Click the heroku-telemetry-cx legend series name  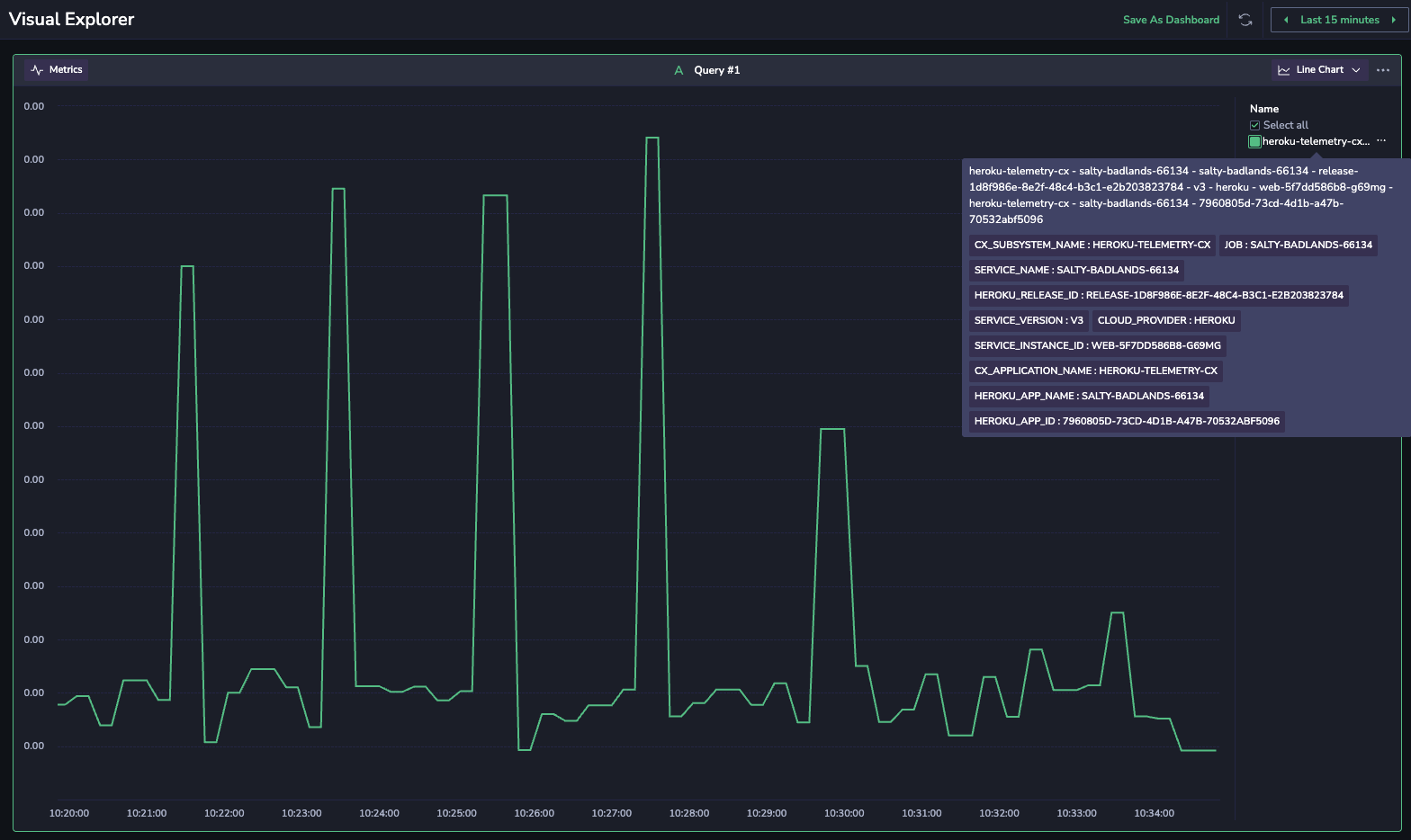(1316, 141)
